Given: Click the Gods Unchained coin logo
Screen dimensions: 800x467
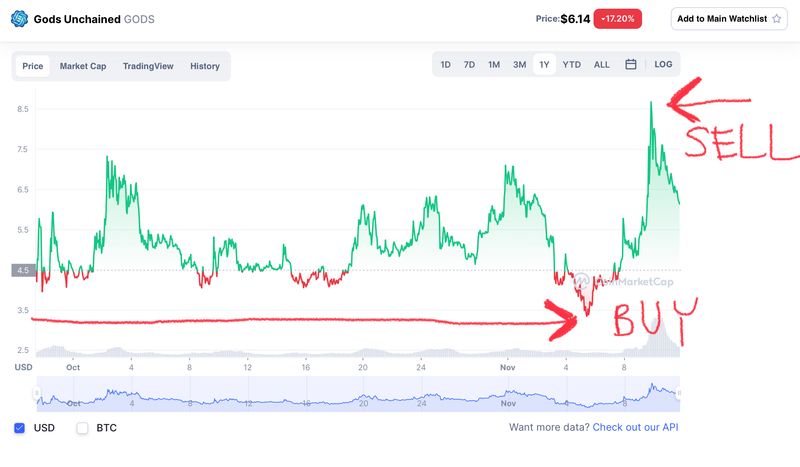Looking at the screenshot, I should 19,18.
